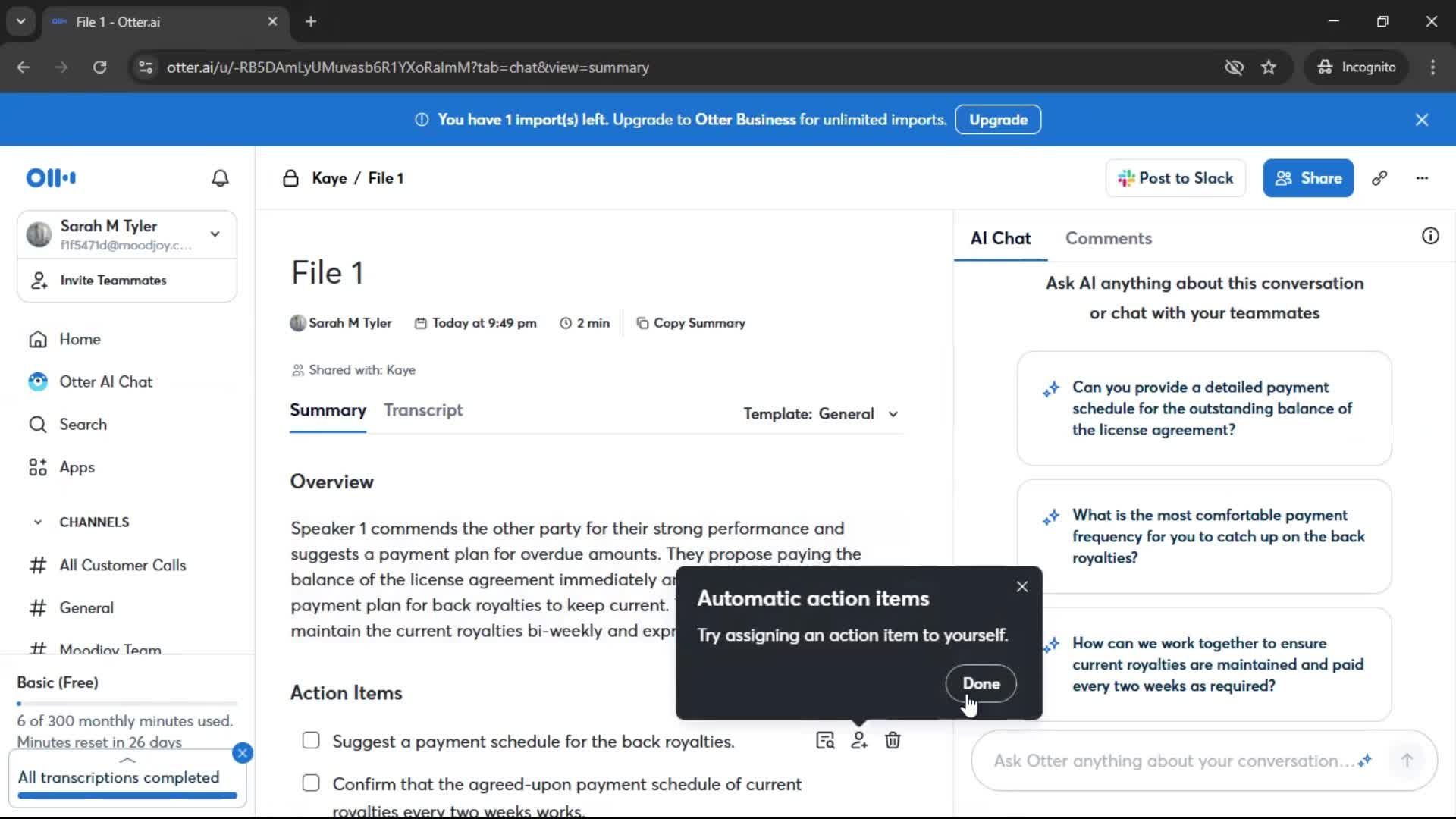Dismiss the blue upgrade banner
Image resolution: width=1456 pixels, height=819 pixels.
[1422, 120]
